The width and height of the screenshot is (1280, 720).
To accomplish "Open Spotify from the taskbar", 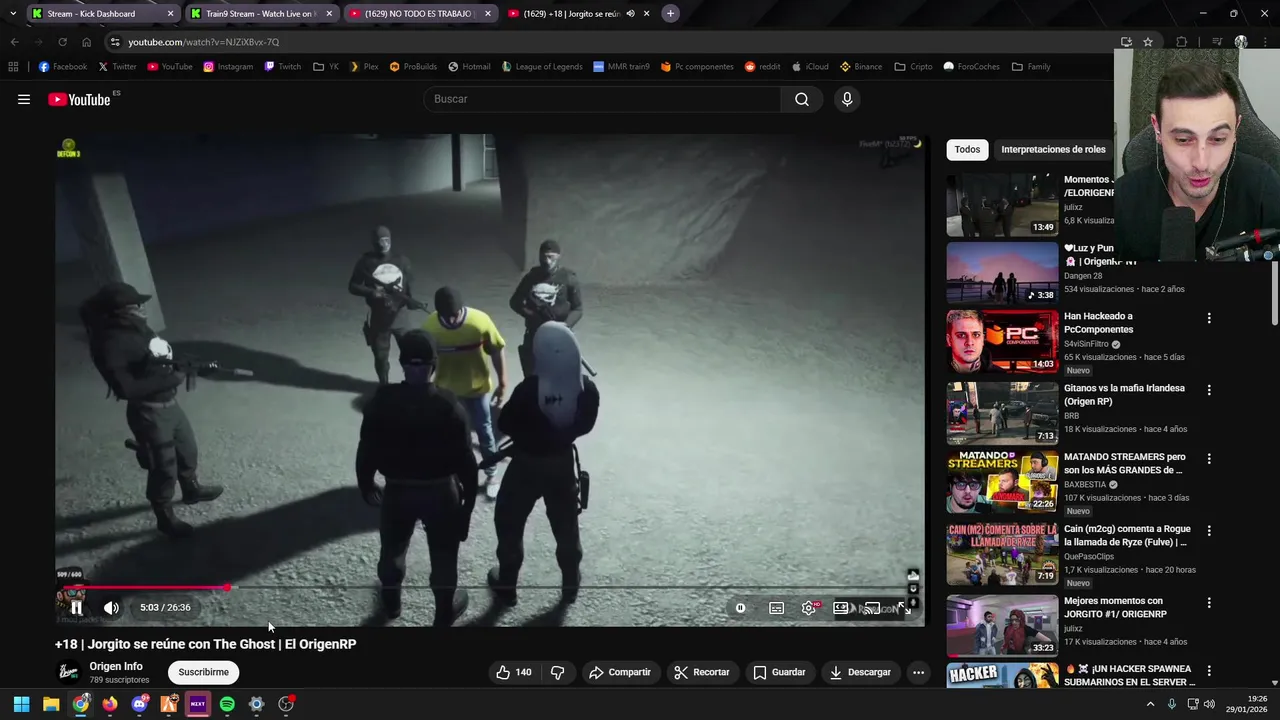I will [x=227, y=704].
